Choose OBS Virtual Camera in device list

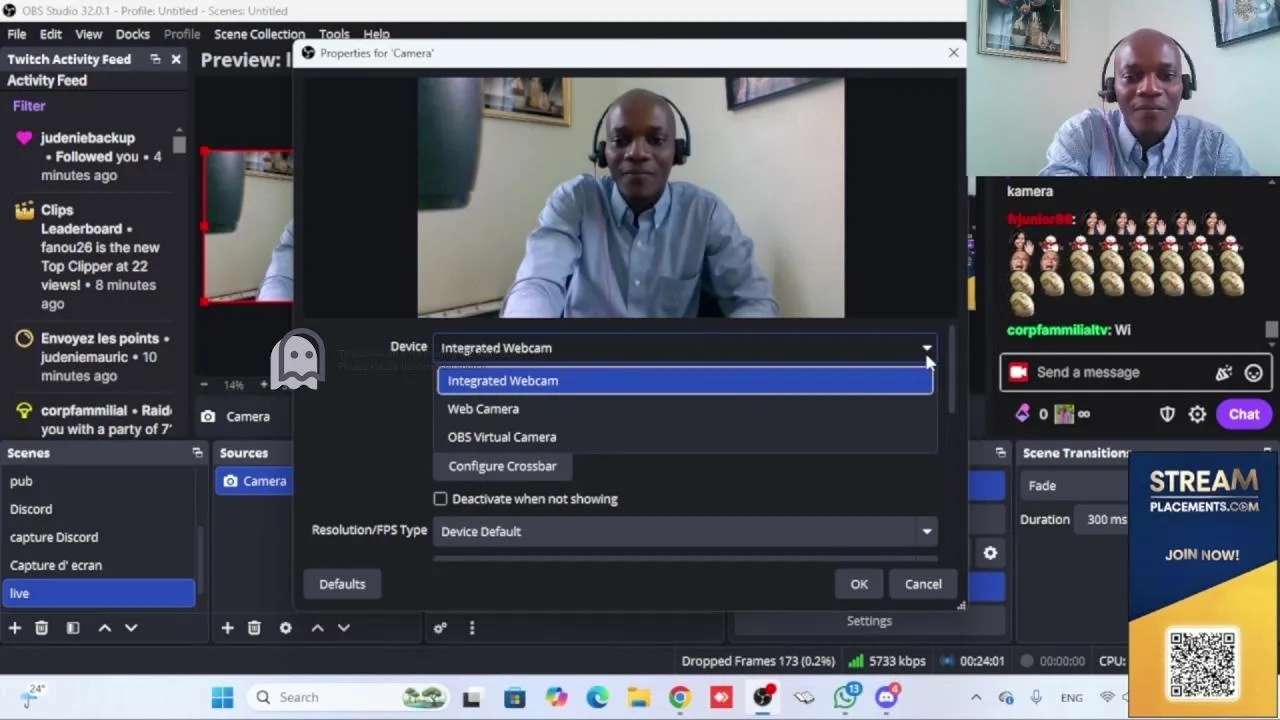click(x=685, y=437)
